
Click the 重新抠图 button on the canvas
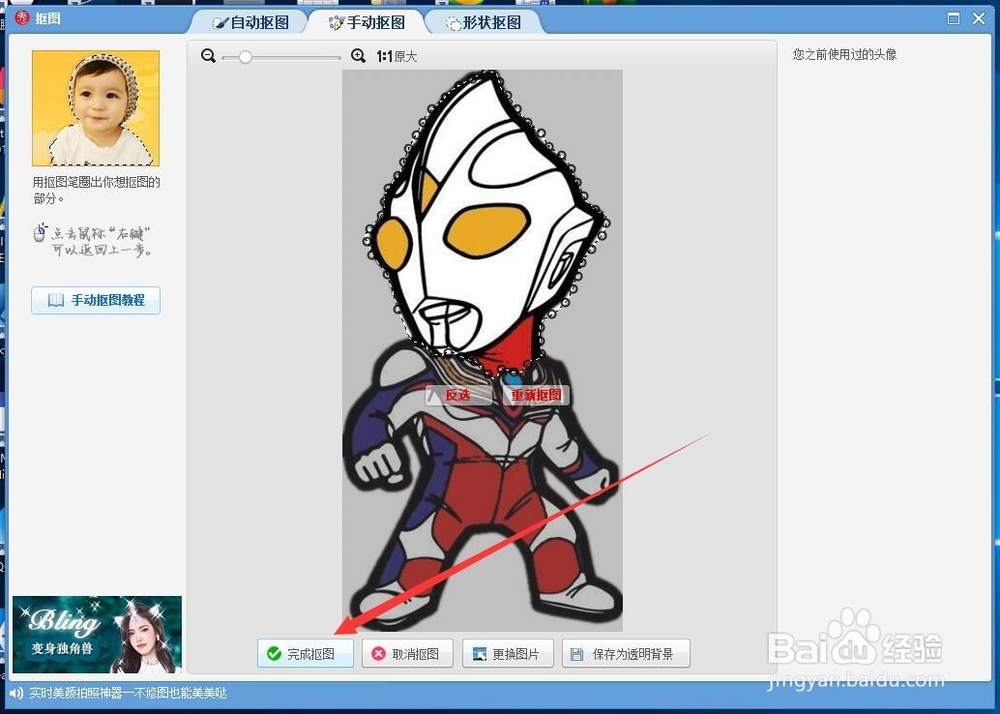tap(536, 395)
